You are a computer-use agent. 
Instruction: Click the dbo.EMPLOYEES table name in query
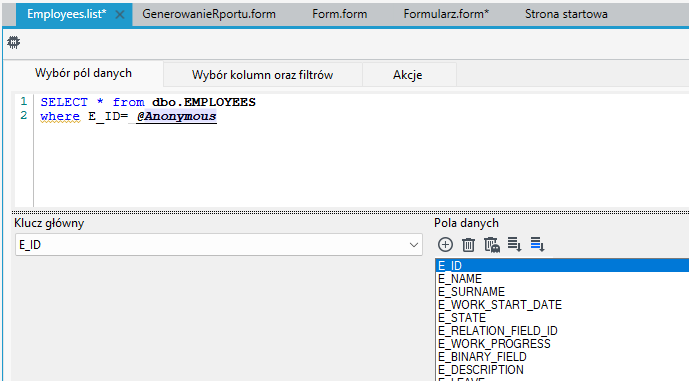point(204,102)
